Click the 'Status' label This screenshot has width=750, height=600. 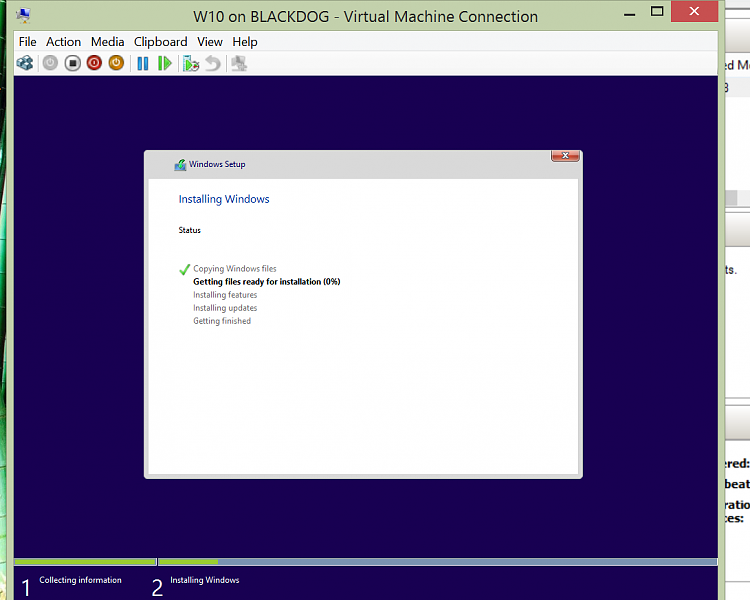189,230
